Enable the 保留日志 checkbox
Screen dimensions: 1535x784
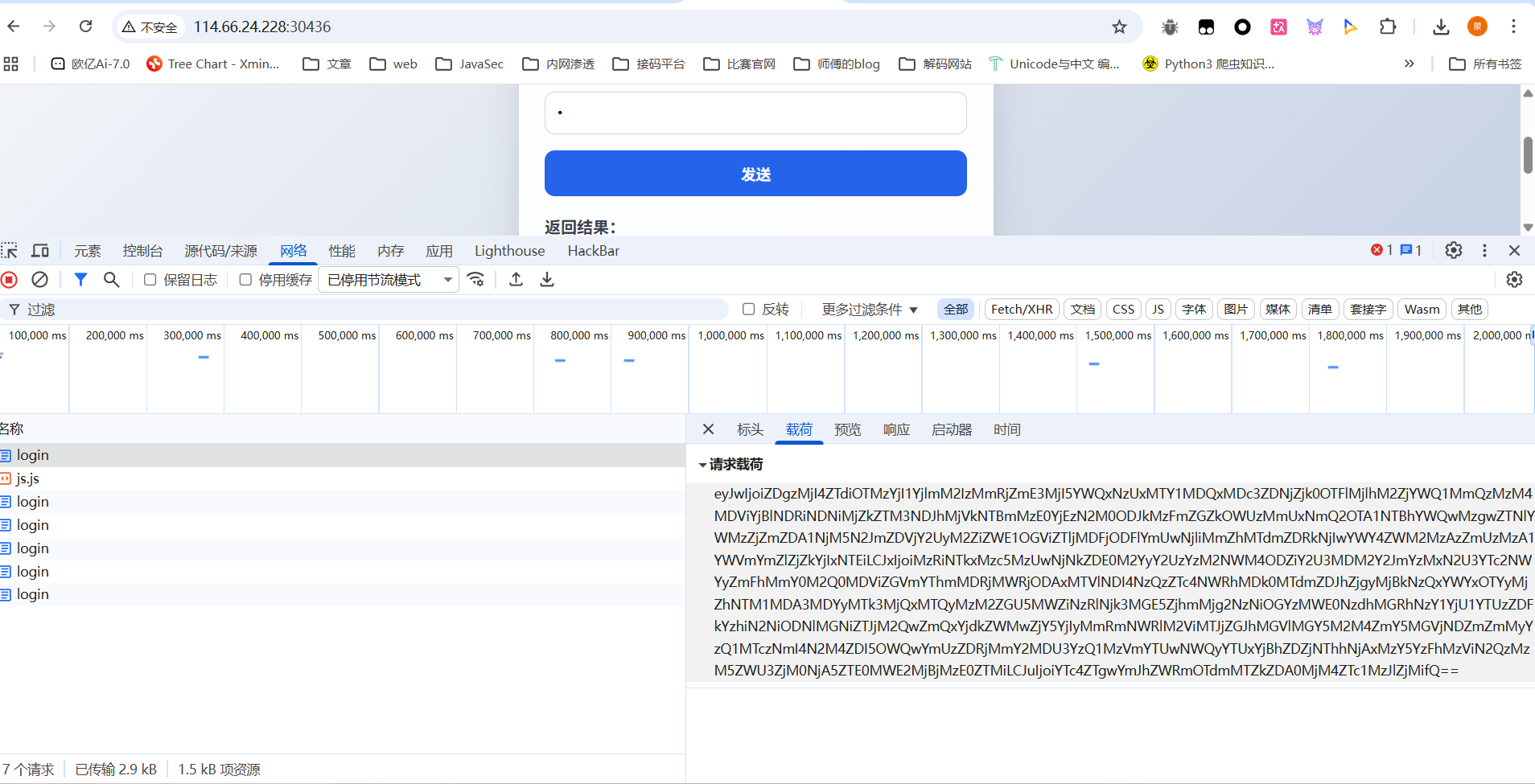click(150, 280)
